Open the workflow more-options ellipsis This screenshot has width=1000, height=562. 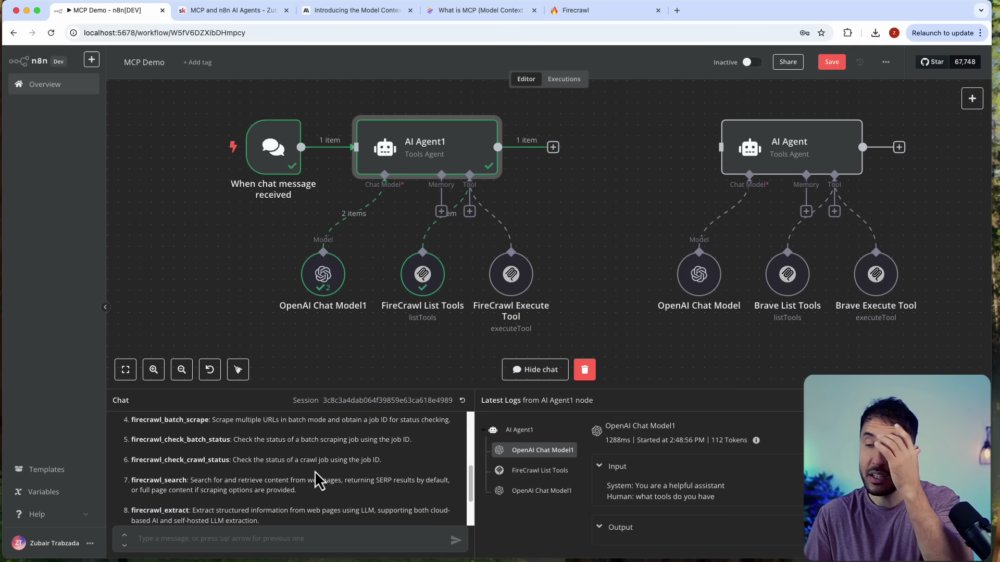885,62
